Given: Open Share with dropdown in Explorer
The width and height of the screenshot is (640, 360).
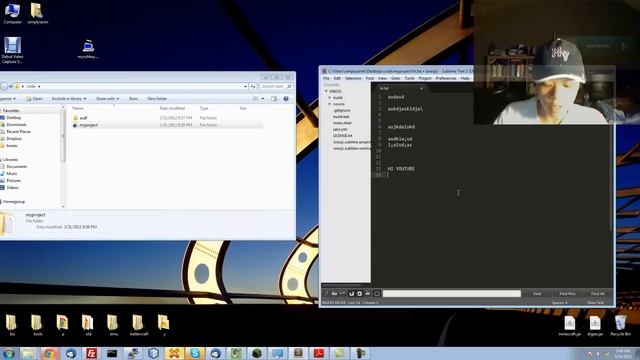Looking at the screenshot, I should point(107,99).
